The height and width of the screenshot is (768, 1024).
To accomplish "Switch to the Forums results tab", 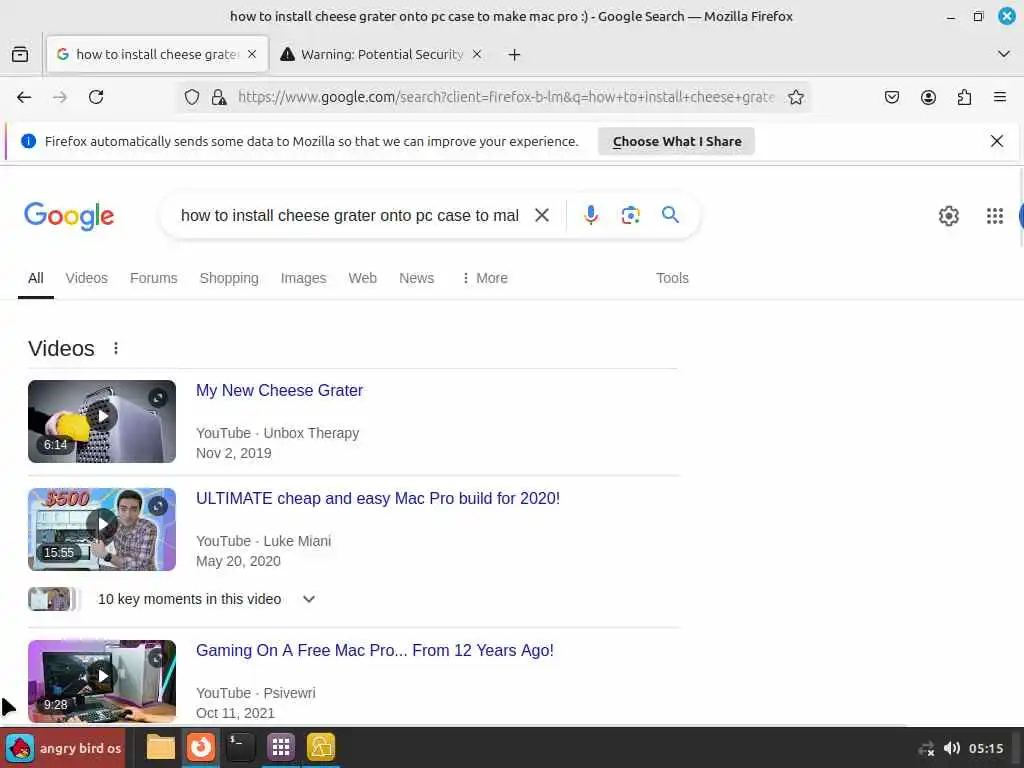I will 153,278.
